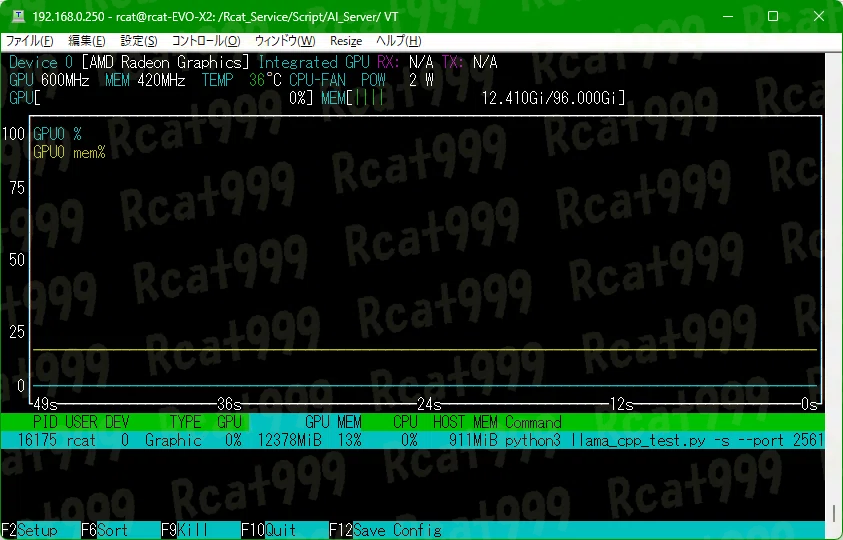Click the MEM usage bar 12.410Gi/96.000Gi
The width and height of the screenshot is (843, 540).
click(473, 98)
